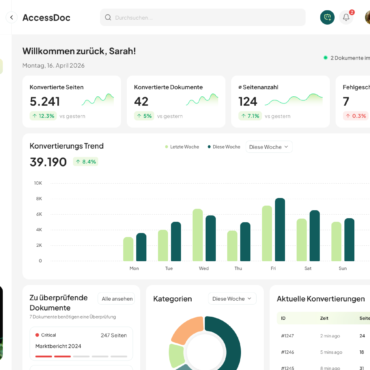Click the Seitenanzahl sparkline chart
Image resolution: width=370 pixels, height=370 pixels.
[294, 99]
